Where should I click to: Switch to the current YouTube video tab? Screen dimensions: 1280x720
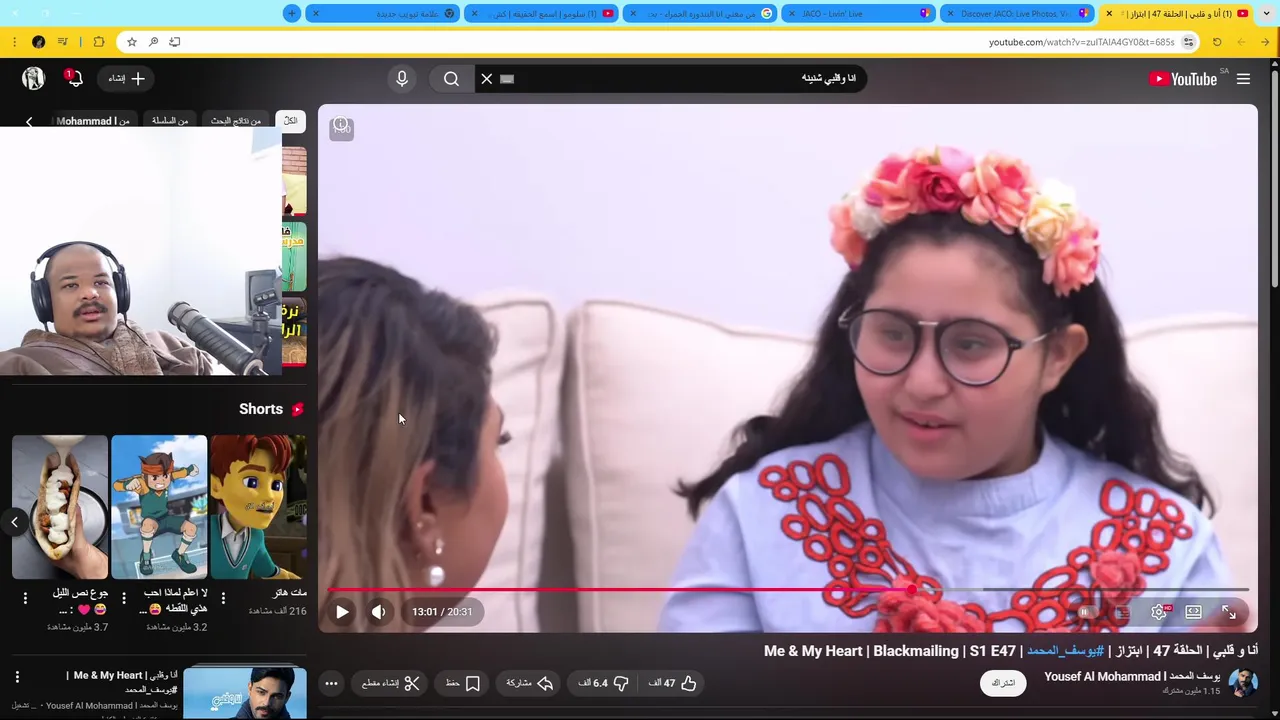point(1177,14)
